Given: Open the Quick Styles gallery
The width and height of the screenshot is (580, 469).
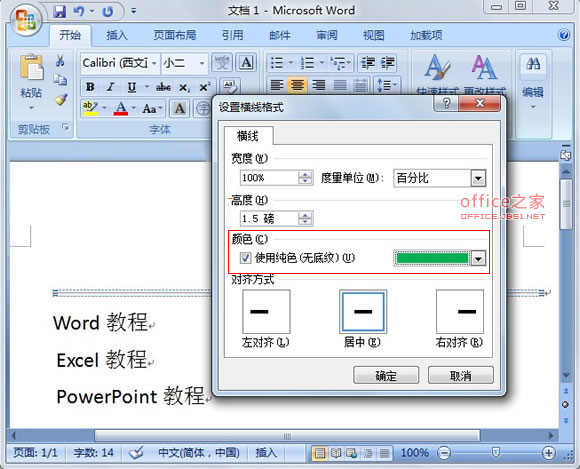Looking at the screenshot, I should [438, 74].
